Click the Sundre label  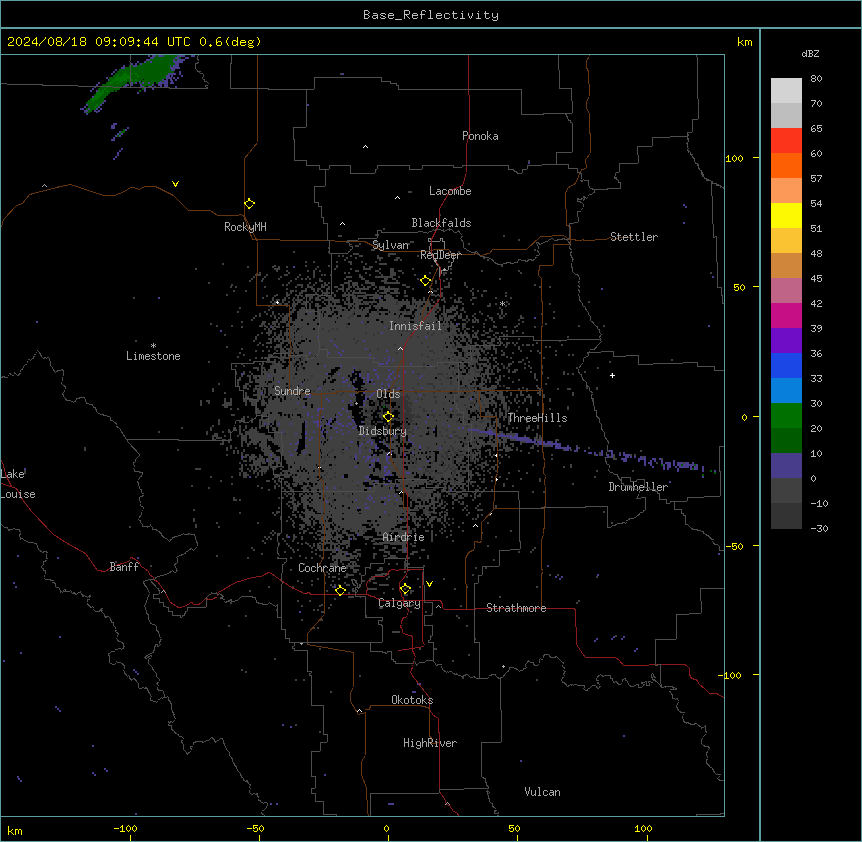pos(292,391)
